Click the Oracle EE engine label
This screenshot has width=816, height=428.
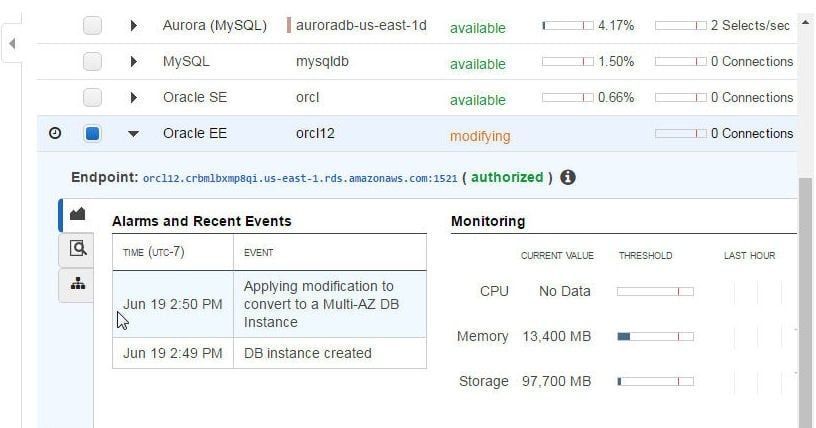coord(195,133)
